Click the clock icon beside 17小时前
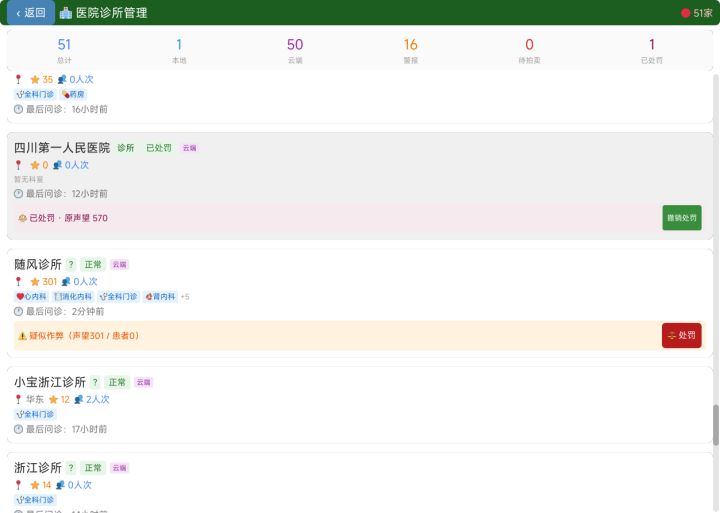 coord(18,429)
